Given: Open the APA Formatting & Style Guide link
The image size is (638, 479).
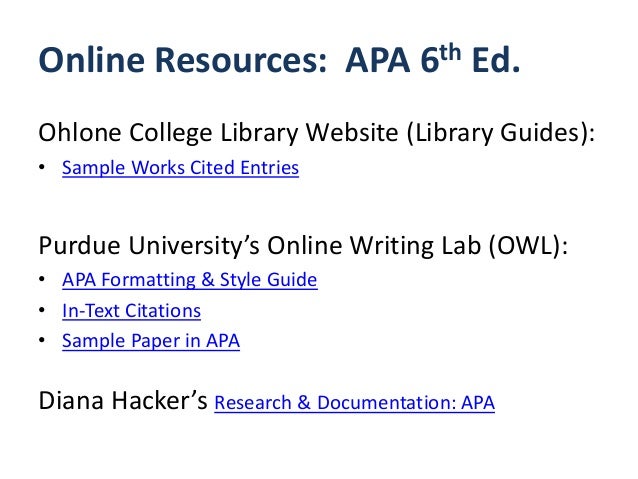Looking at the screenshot, I should [x=189, y=280].
